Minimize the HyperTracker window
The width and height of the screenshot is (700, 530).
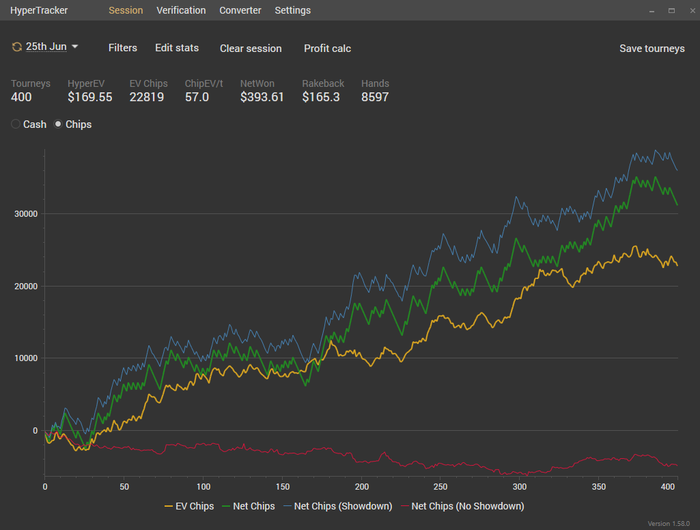652,11
